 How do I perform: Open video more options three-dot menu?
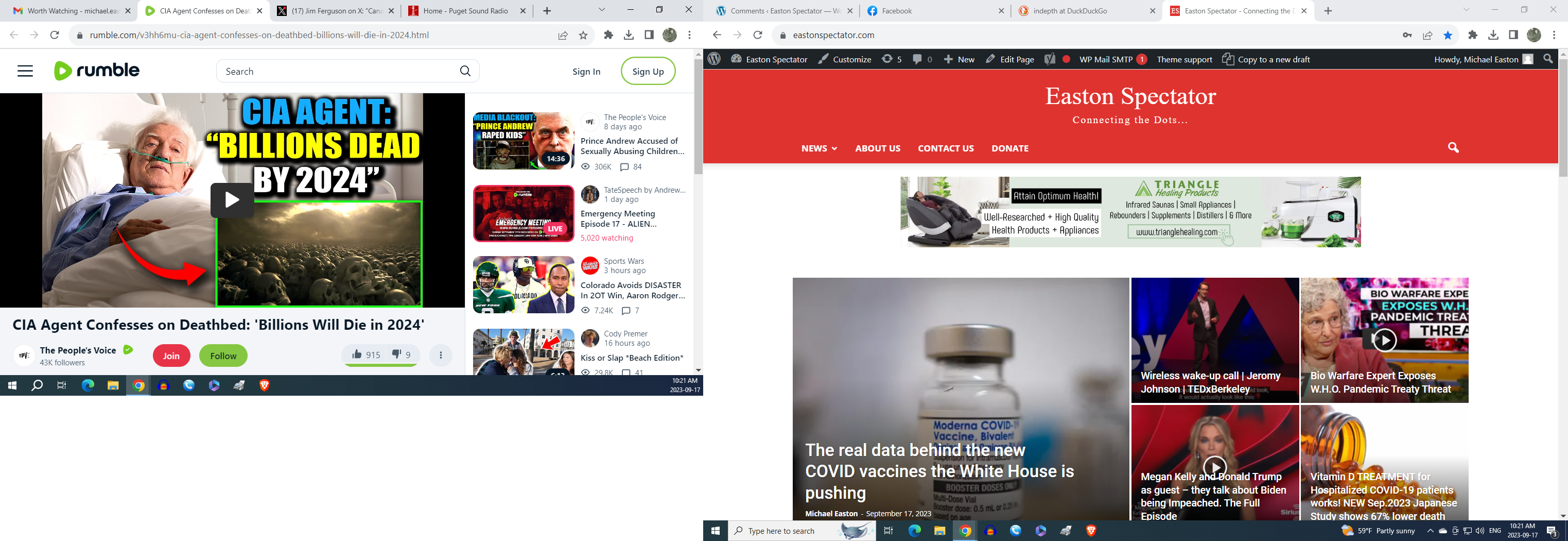coord(441,355)
